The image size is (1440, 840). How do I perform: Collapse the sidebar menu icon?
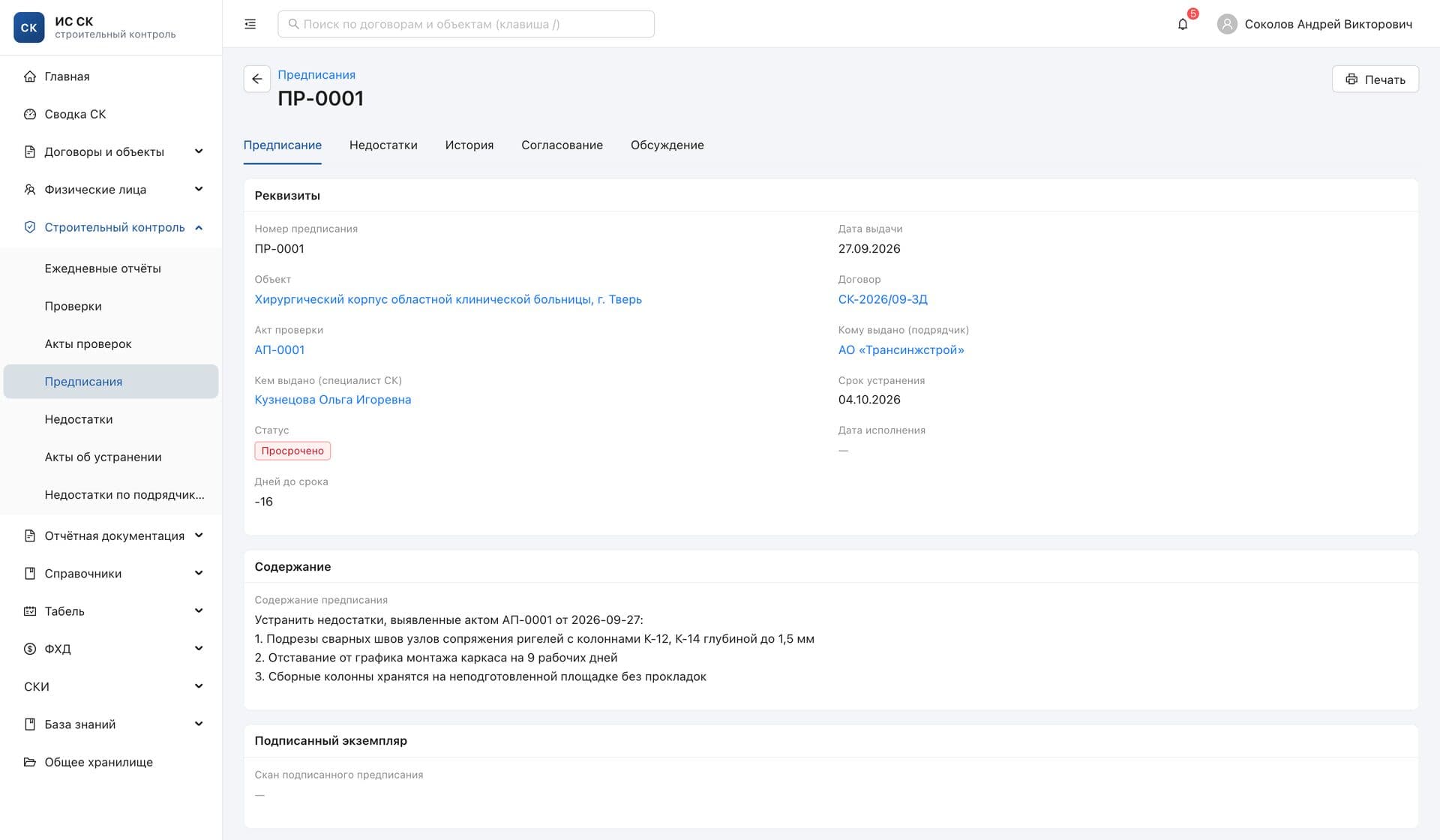[250, 24]
